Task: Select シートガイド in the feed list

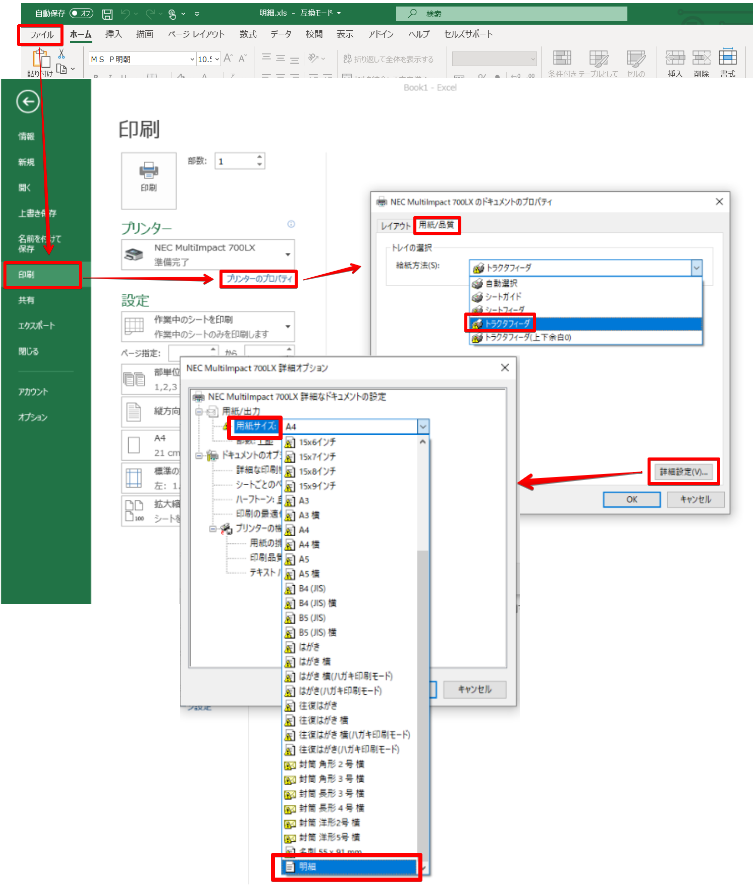Action: point(585,297)
